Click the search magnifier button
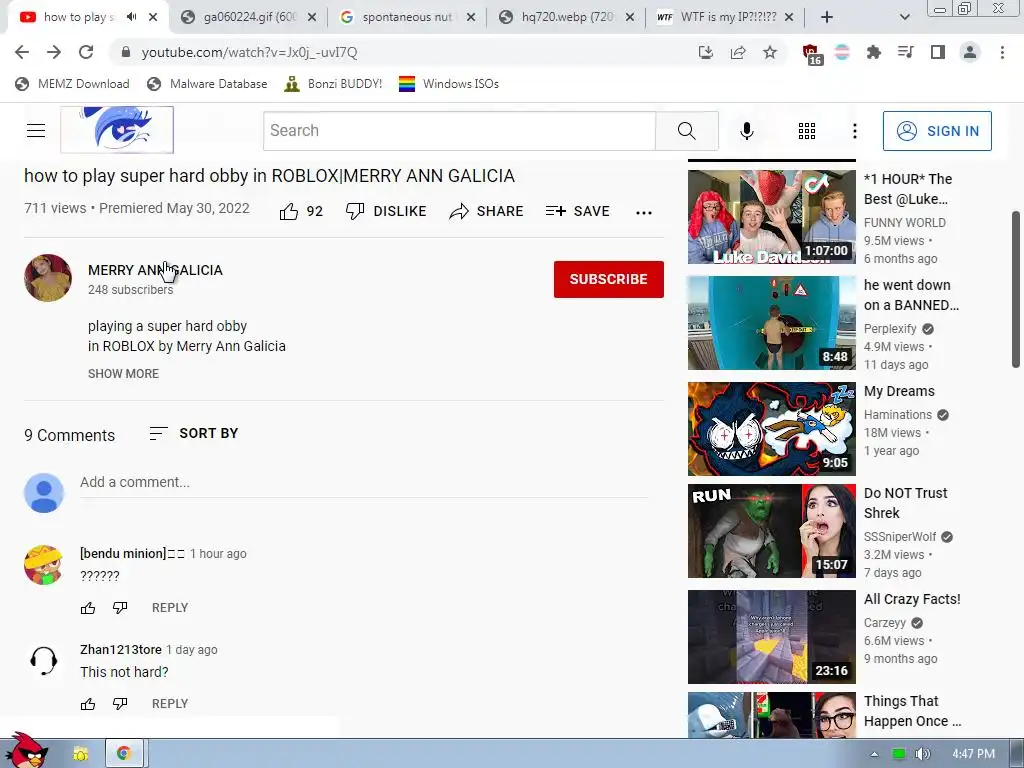The height and width of the screenshot is (768, 1024). (x=686, y=131)
